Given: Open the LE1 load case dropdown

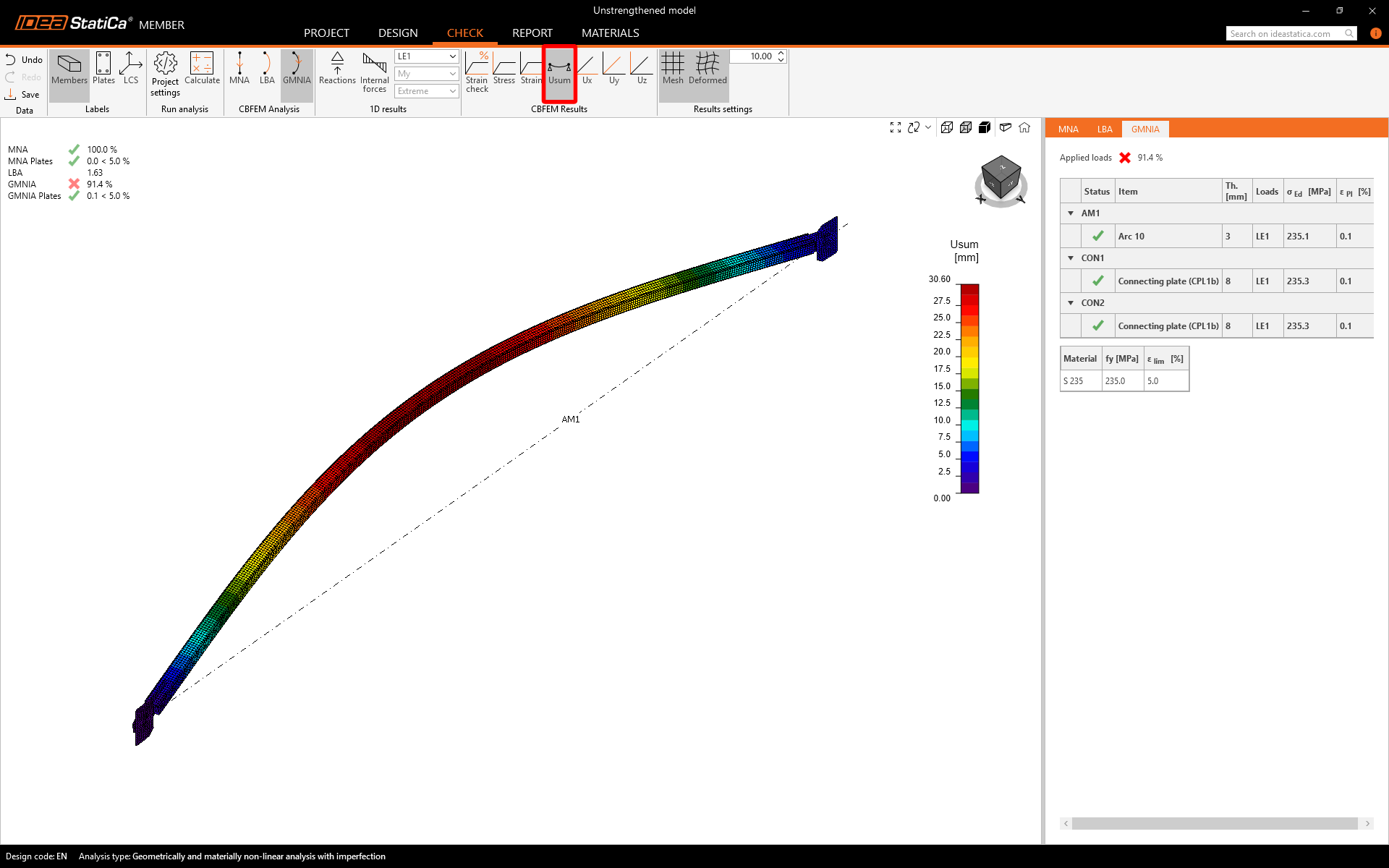Looking at the screenshot, I should [x=427, y=56].
